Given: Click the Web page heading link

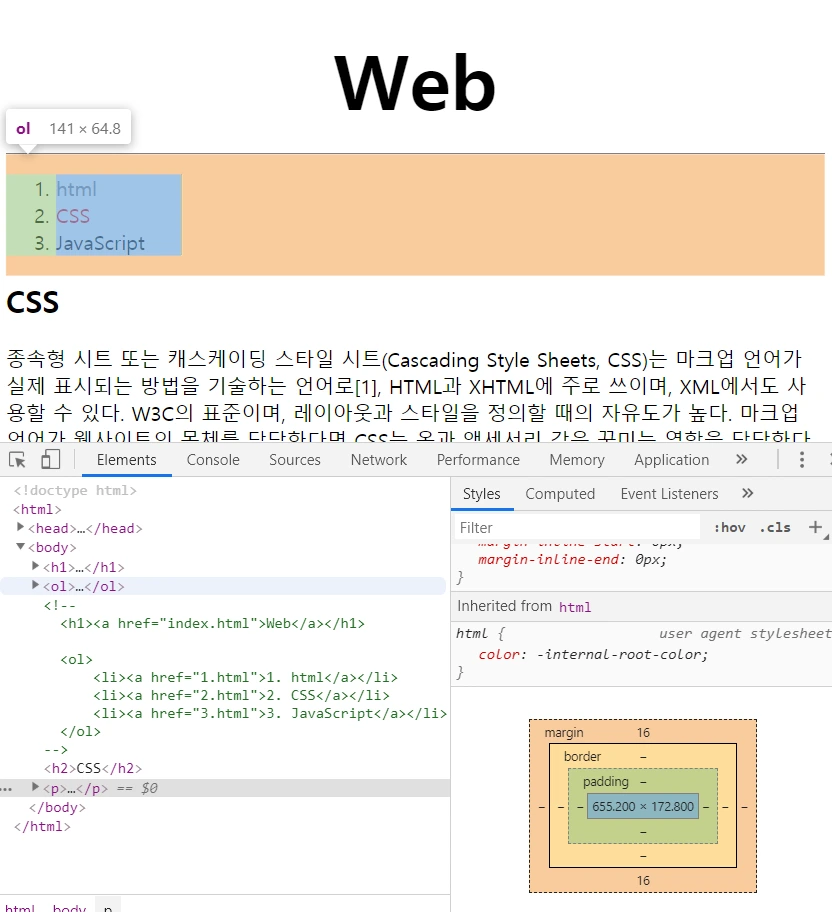Looking at the screenshot, I should (x=415, y=83).
